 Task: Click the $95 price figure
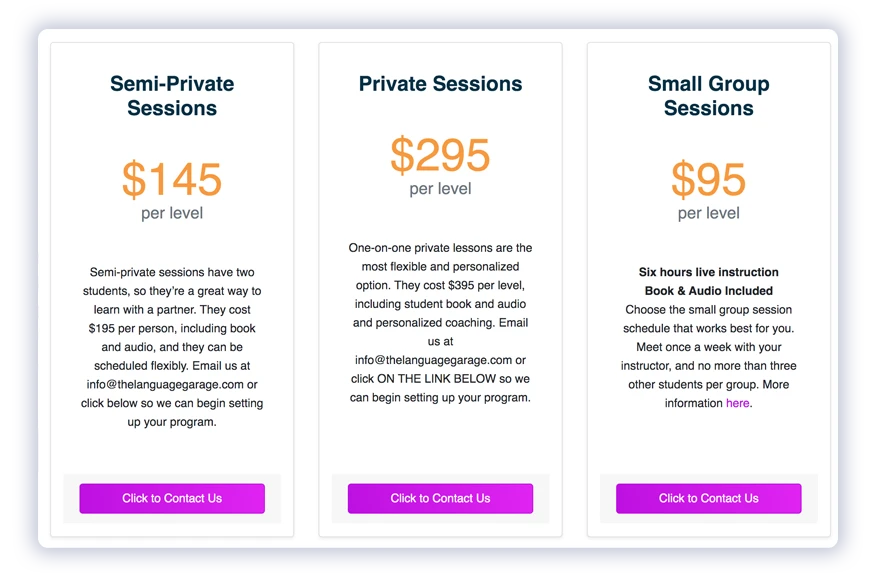[x=708, y=179]
